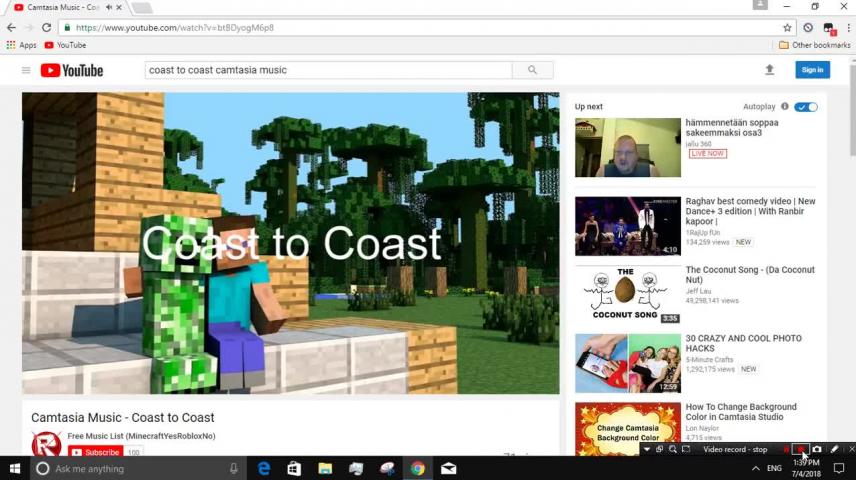
Task: Click the blue Sign in button
Action: point(812,69)
